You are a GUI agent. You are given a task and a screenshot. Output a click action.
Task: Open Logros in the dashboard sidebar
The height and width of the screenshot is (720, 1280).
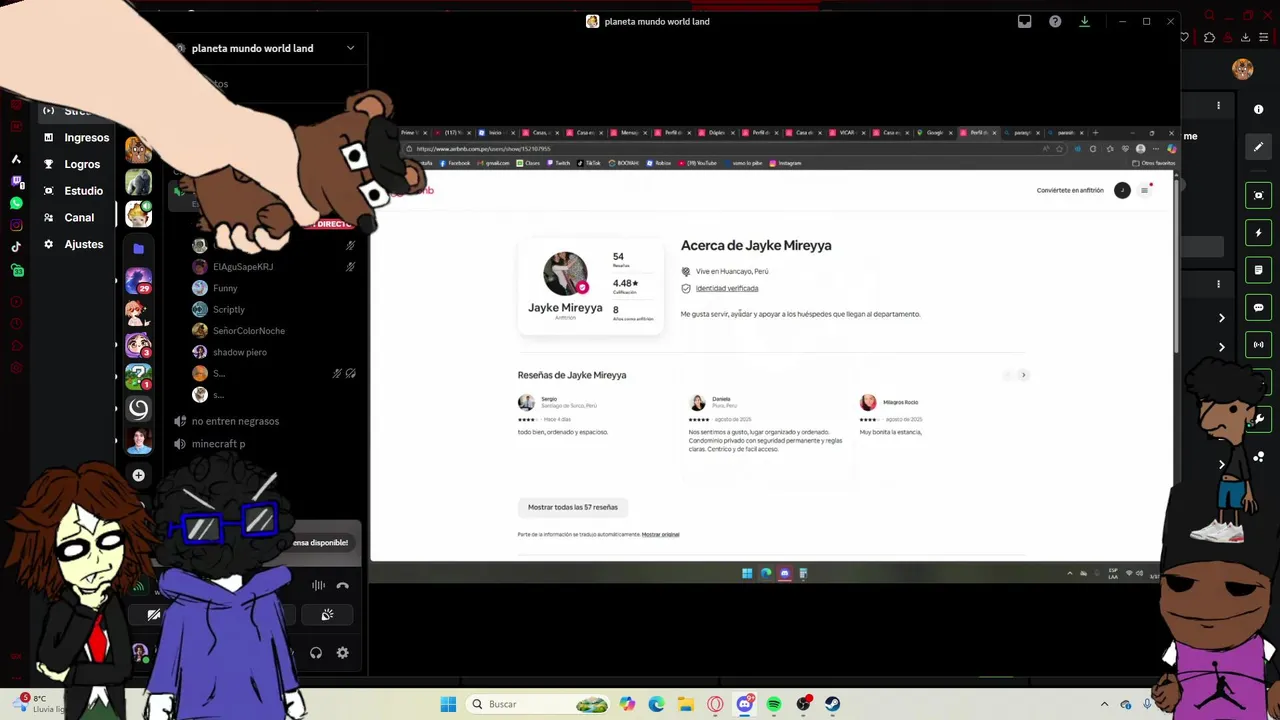coord(71,164)
